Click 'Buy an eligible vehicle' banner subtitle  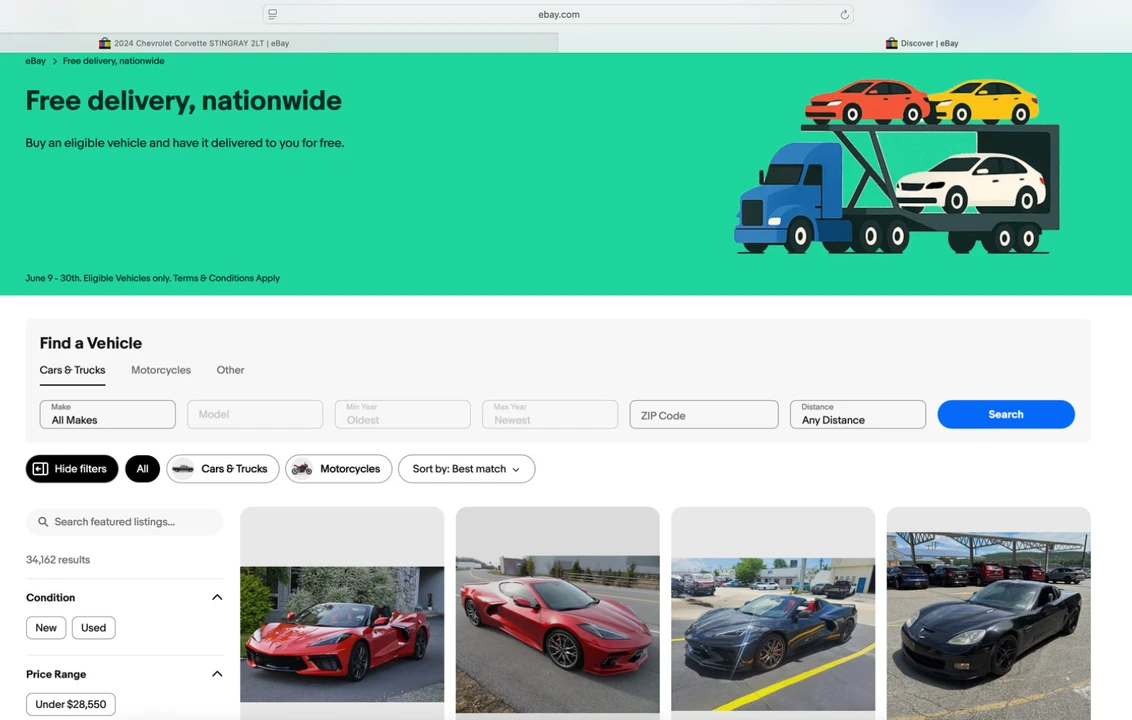point(185,143)
